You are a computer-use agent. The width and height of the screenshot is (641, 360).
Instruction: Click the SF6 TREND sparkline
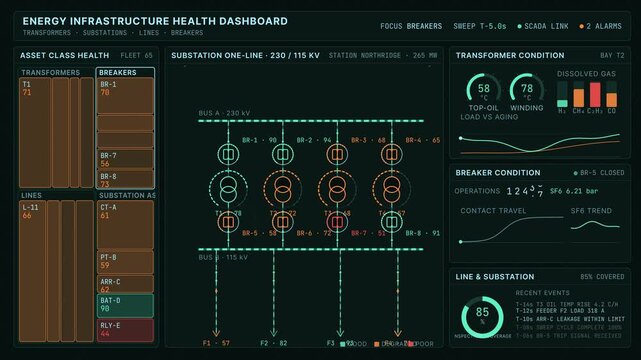click(x=595, y=225)
